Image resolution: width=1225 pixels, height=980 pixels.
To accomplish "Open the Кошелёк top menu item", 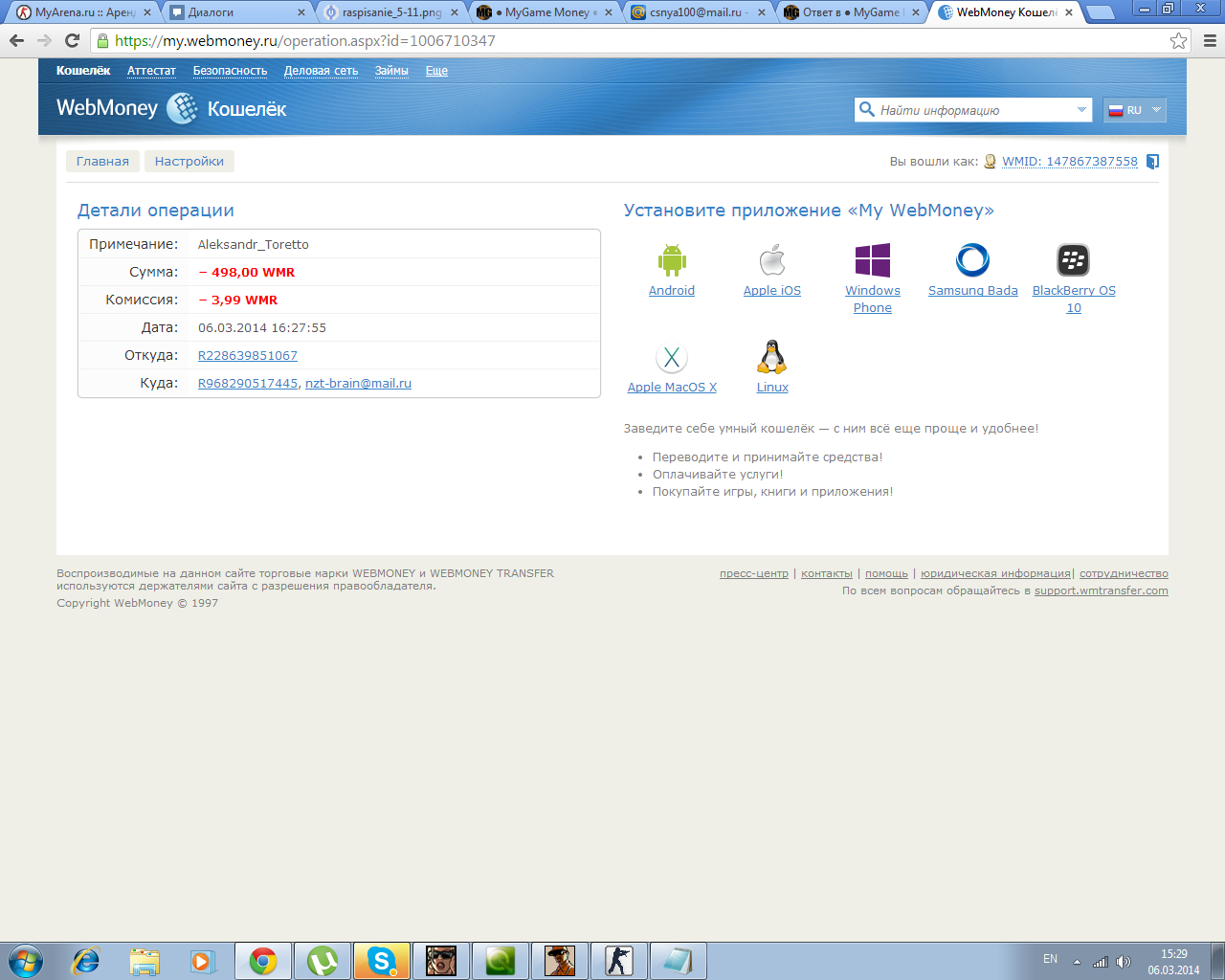I will [x=83, y=71].
